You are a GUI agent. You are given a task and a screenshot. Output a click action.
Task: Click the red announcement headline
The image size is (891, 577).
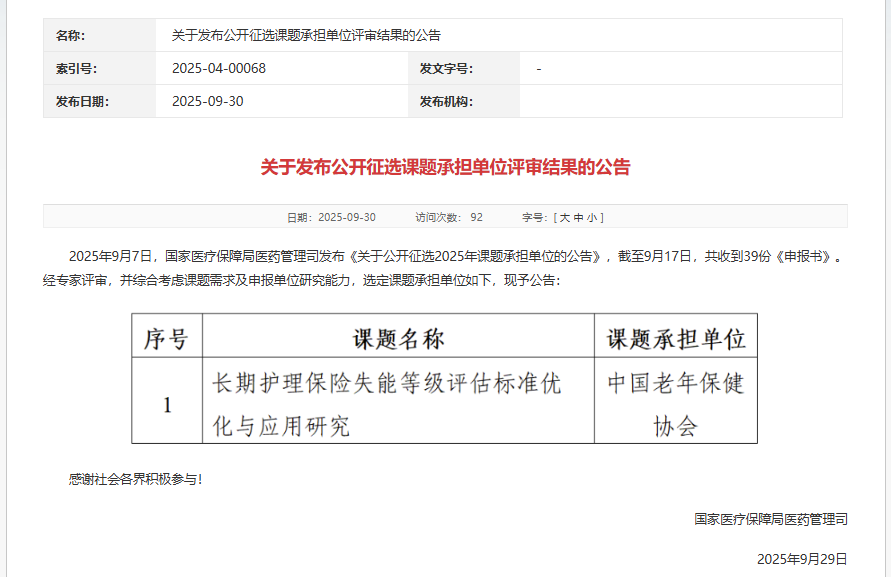(445, 167)
